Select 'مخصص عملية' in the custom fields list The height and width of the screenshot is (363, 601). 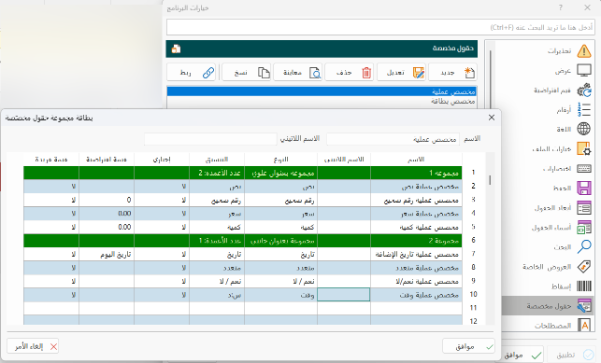click(x=322, y=92)
